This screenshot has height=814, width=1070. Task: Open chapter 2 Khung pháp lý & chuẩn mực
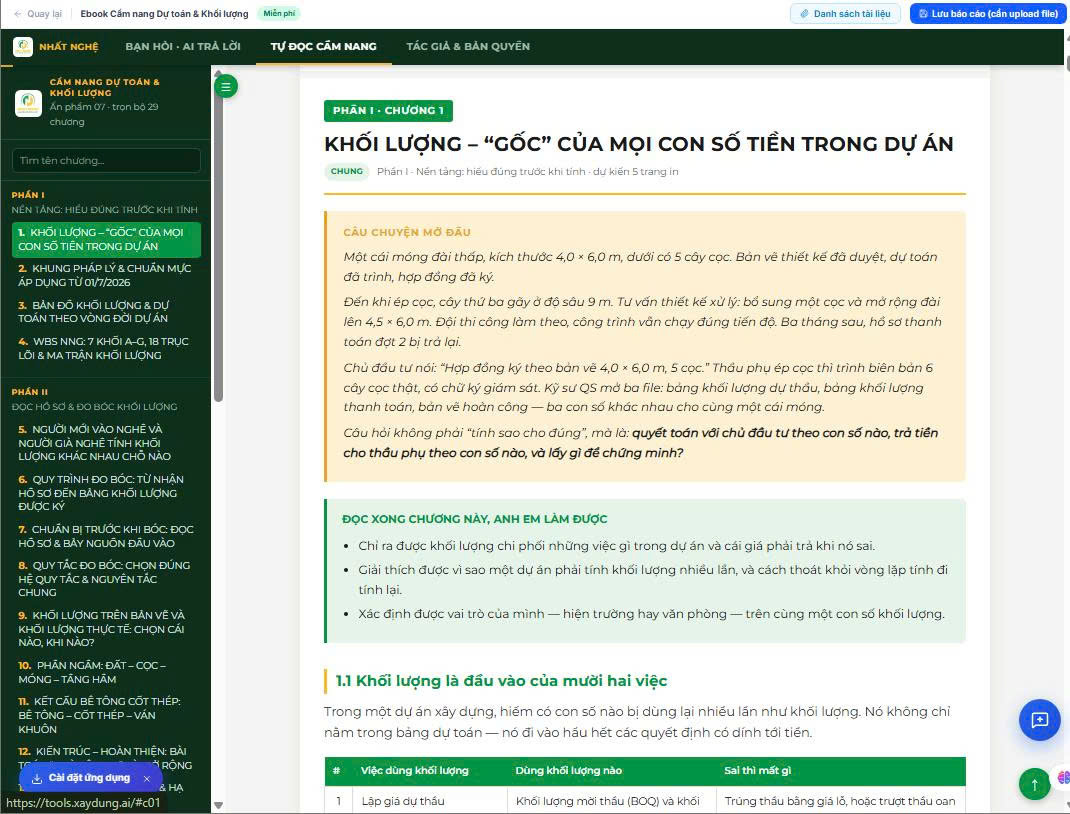pyautogui.click(x=106, y=275)
